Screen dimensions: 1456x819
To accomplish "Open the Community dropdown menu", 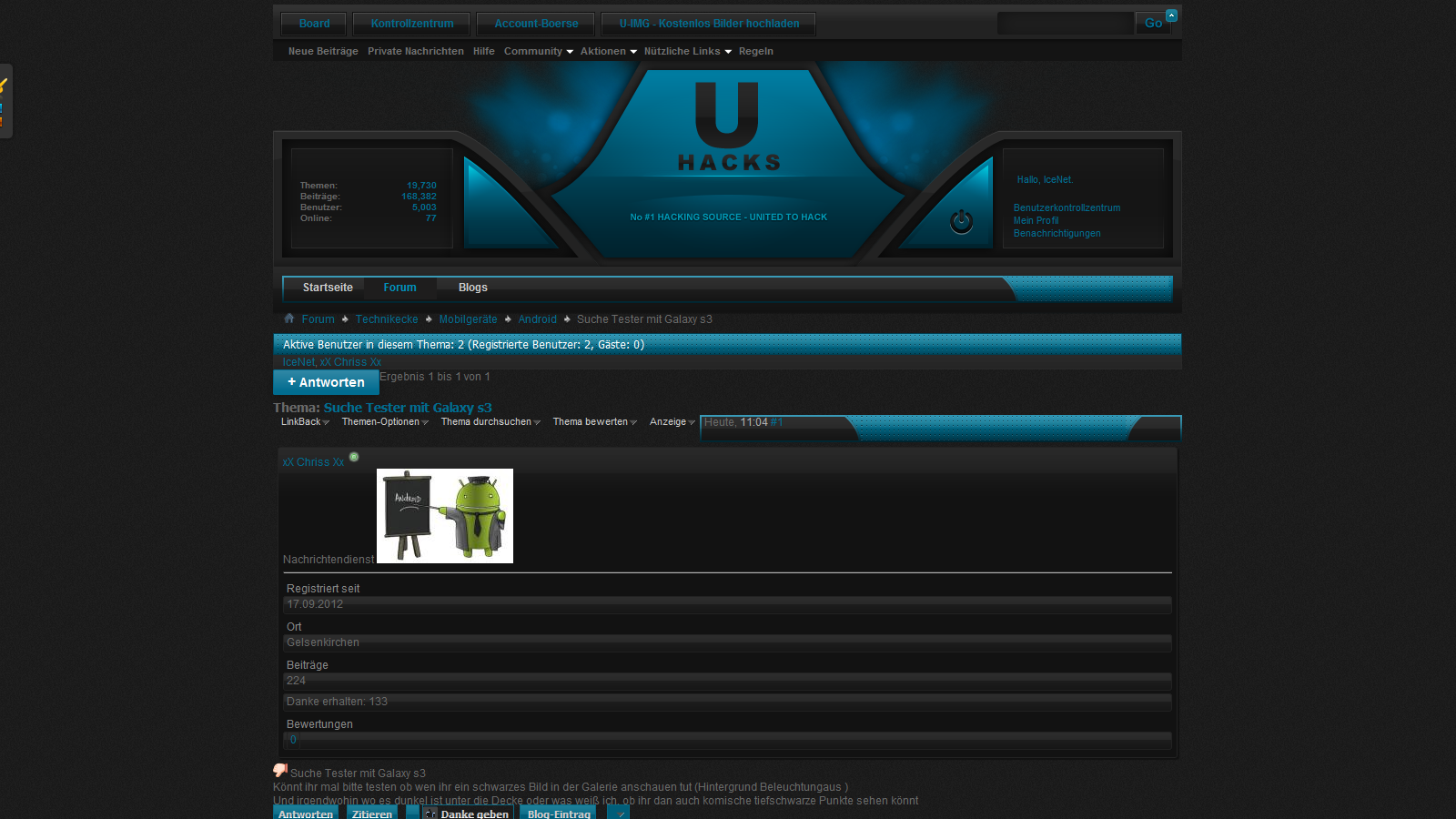I will point(539,52).
